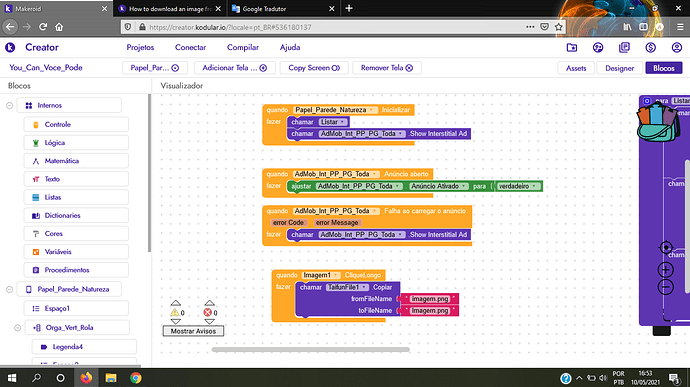The height and width of the screenshot is (387, 690).
Task: Collapse the Papel_Parede_Natureza tree section
Action: [x=9, y=290]
